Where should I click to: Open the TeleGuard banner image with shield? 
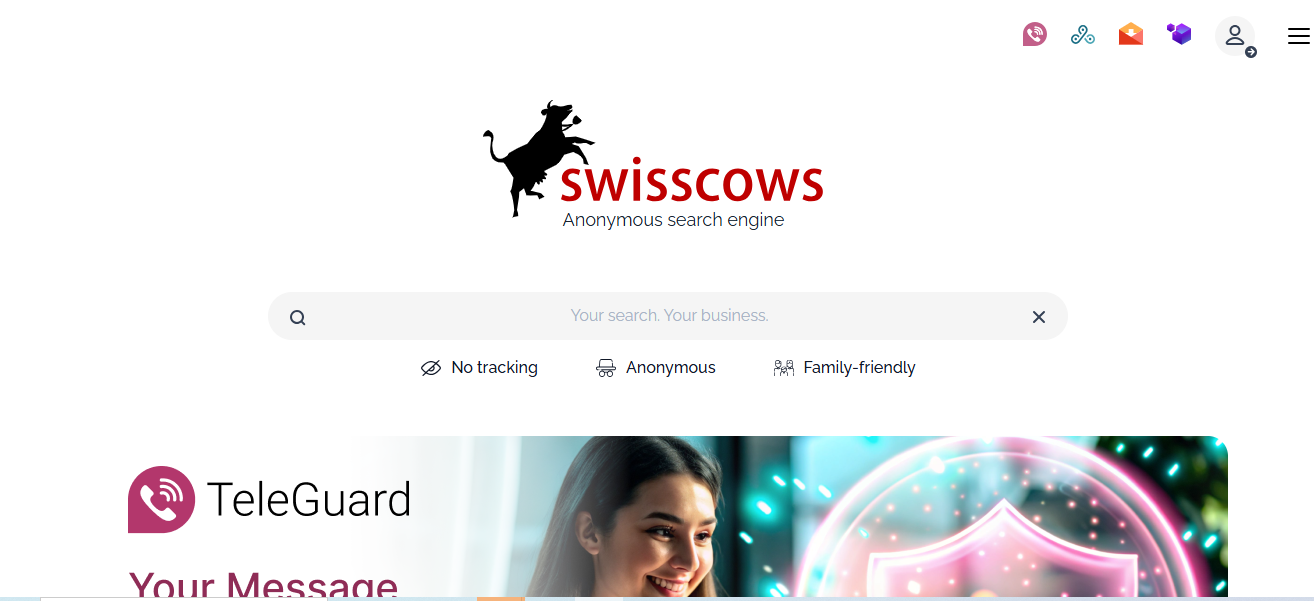880,516
